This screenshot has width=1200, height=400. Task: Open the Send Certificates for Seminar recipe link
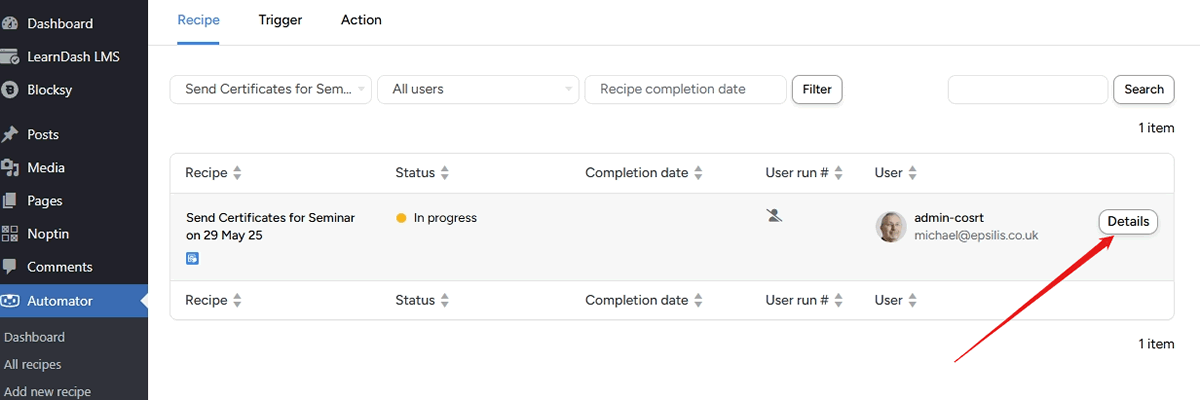(x=270, y=226)
